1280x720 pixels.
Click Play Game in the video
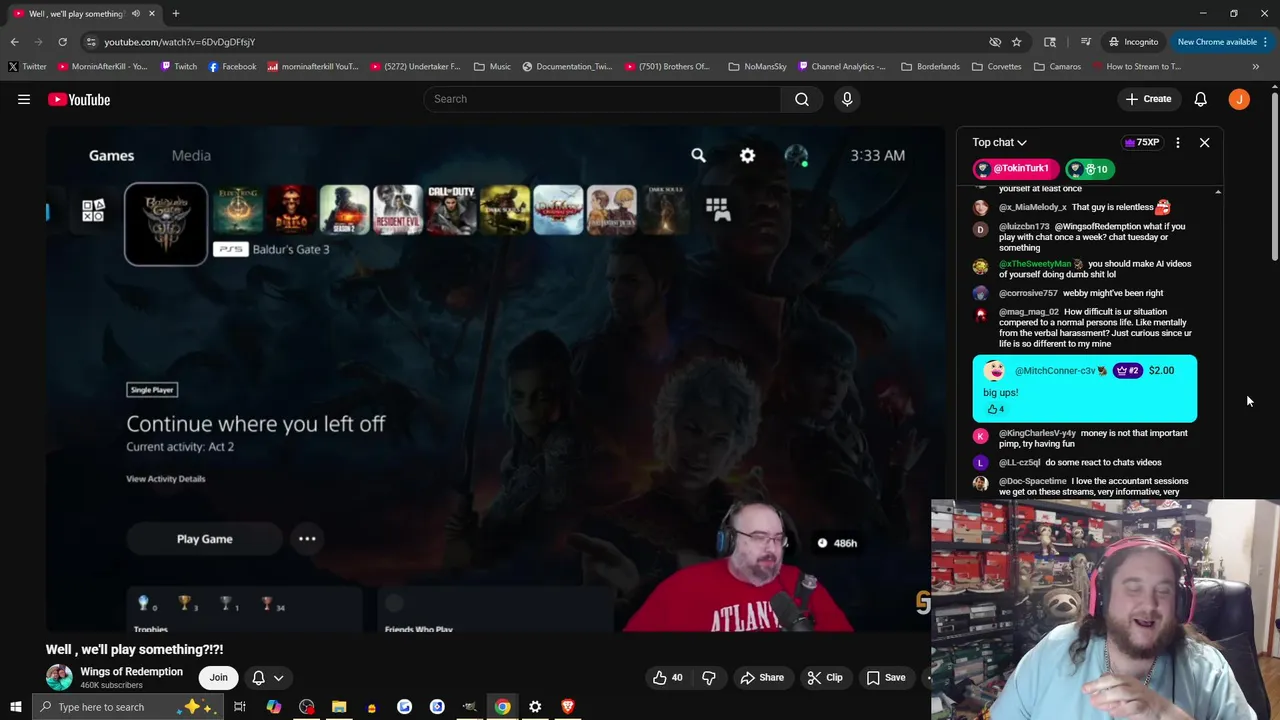point(205,539)
